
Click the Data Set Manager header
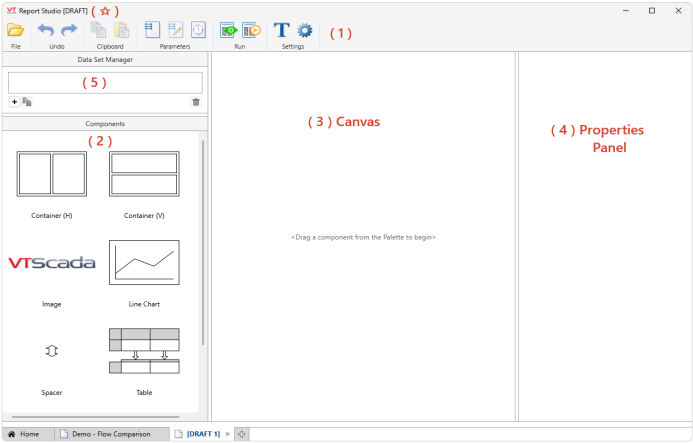(105, 60)
